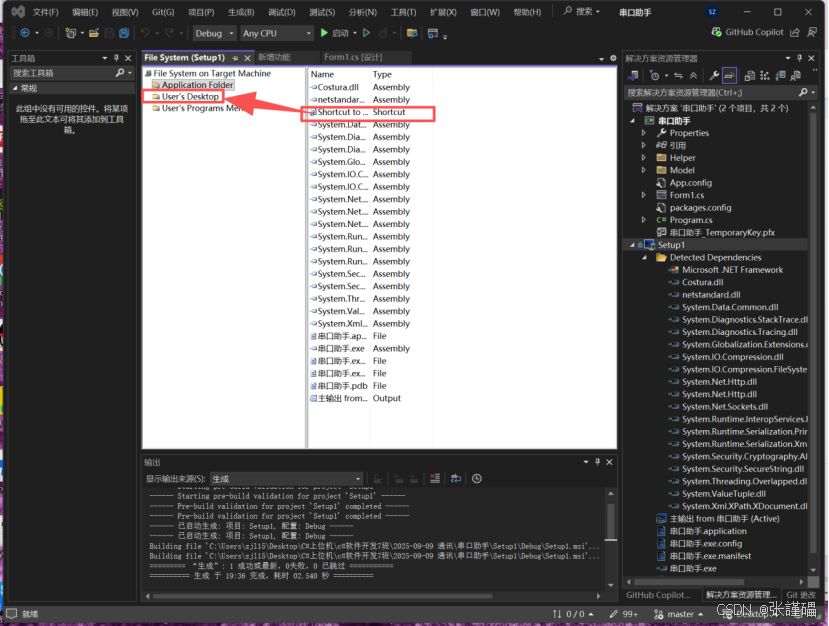The height and width of the screenshot is (626, 829).
Task: Expand the Properties node
Action: [643, 133]
